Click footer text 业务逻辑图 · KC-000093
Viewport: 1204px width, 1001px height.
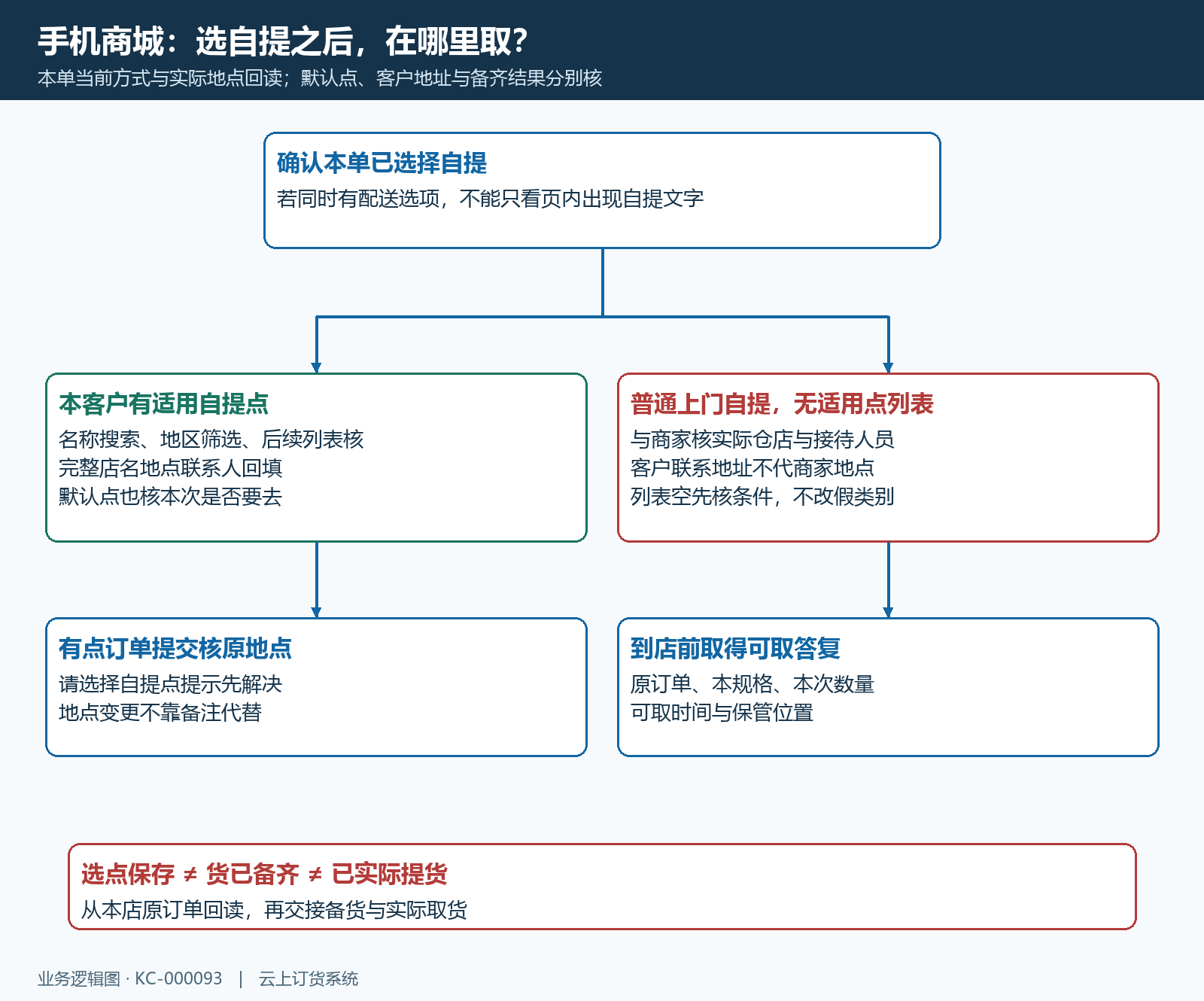pyautogui.click(x=130, y=978)
